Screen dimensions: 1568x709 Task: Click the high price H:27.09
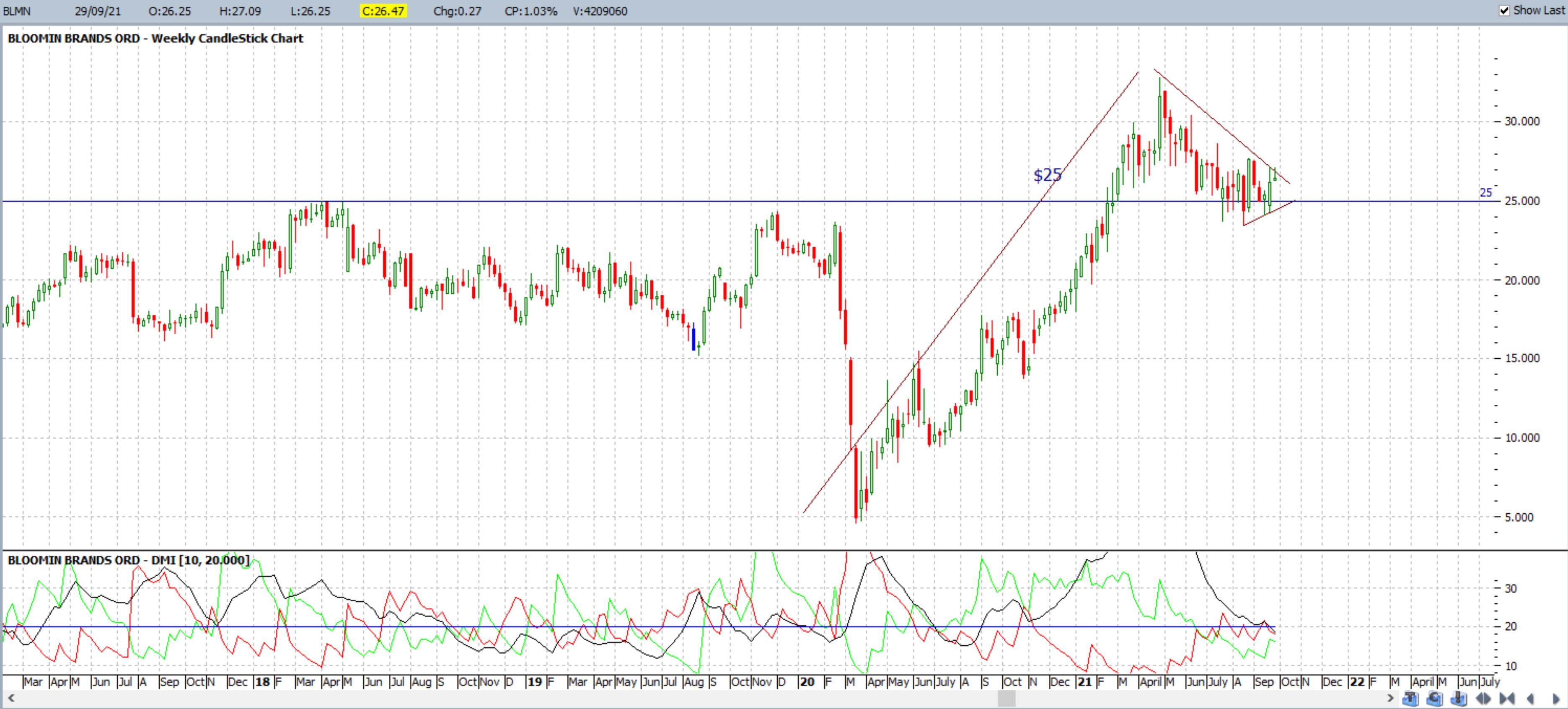240,11
